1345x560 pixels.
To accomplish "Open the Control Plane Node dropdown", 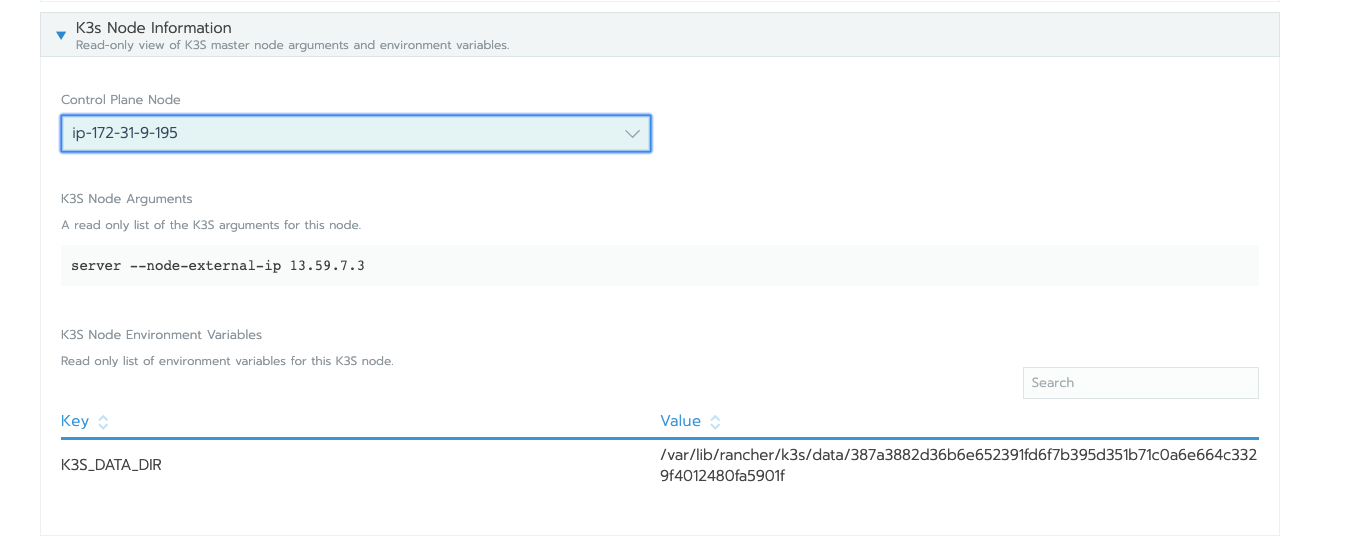I will [x=356, y=133].
